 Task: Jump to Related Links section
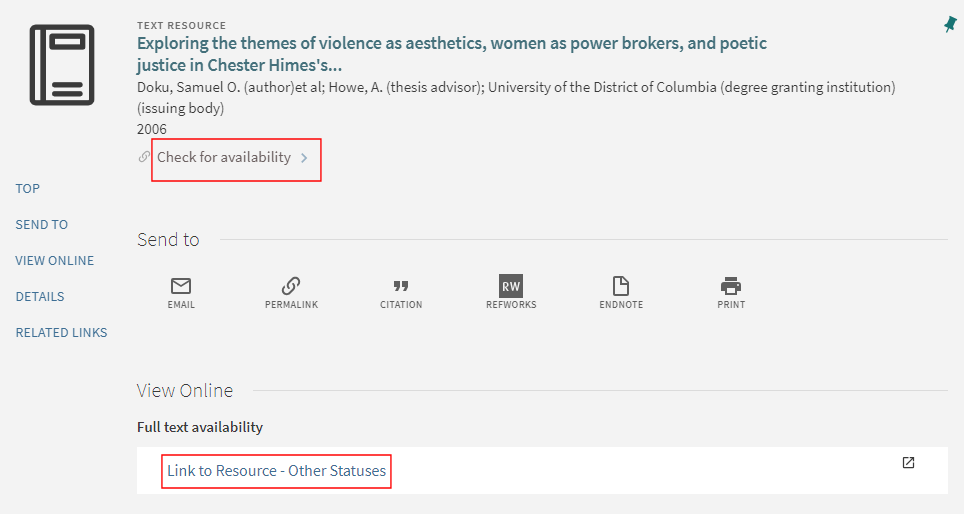61,333
